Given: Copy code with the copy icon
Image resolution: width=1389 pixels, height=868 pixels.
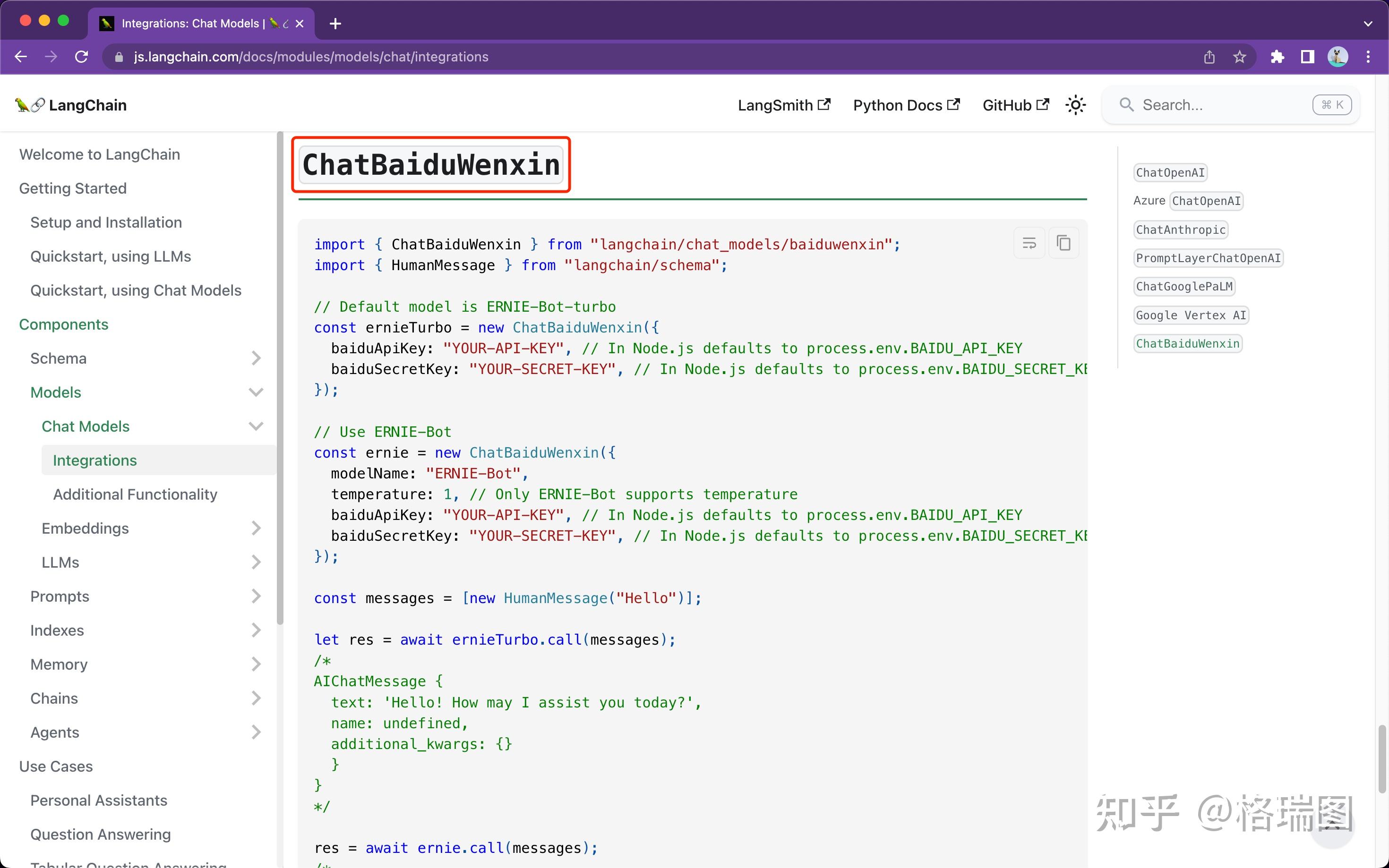Looking at the screenshot, I should pos(1063,243).
